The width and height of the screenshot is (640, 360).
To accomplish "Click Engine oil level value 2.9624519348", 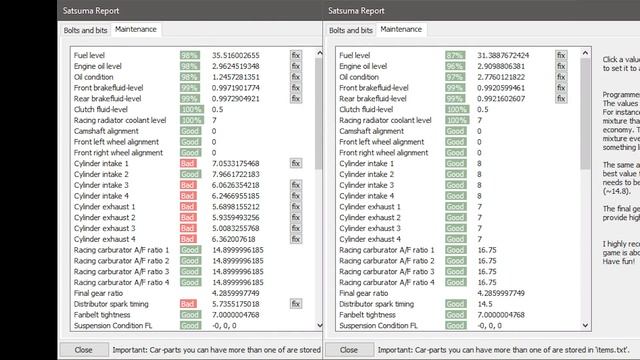I will point(236,66).
